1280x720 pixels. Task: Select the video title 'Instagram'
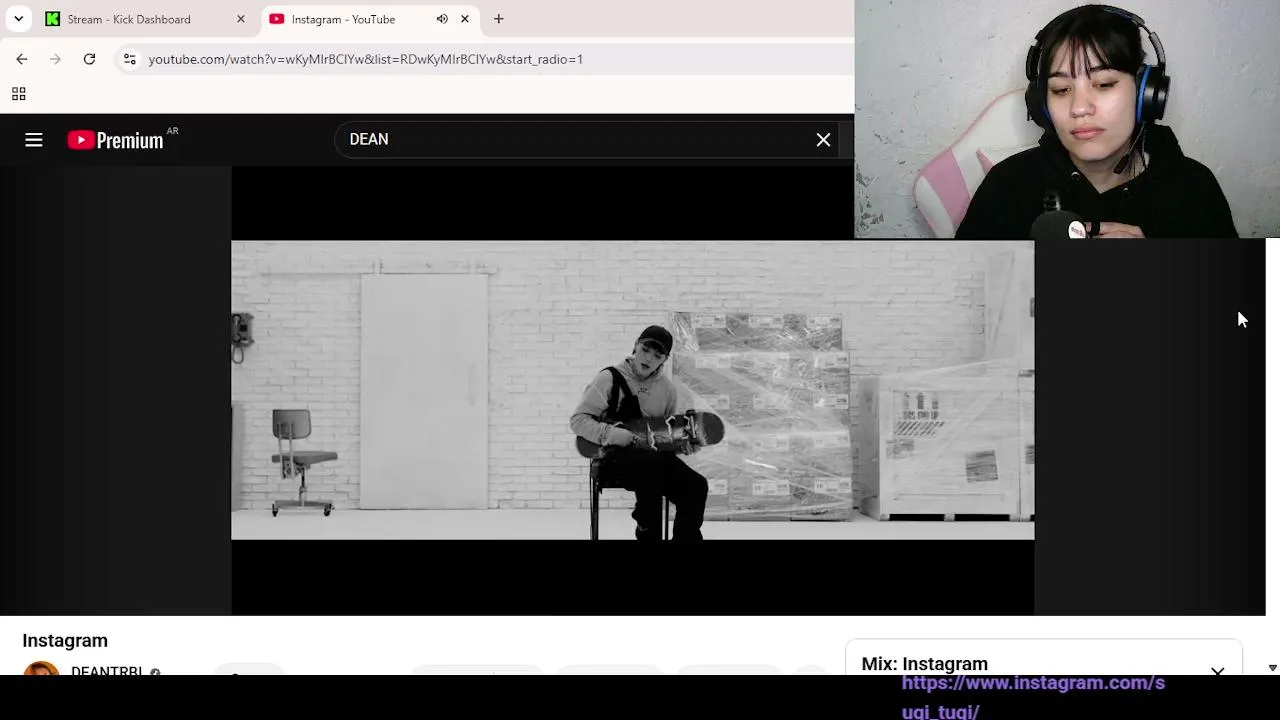pyautogui.click(x=65, y=641)
